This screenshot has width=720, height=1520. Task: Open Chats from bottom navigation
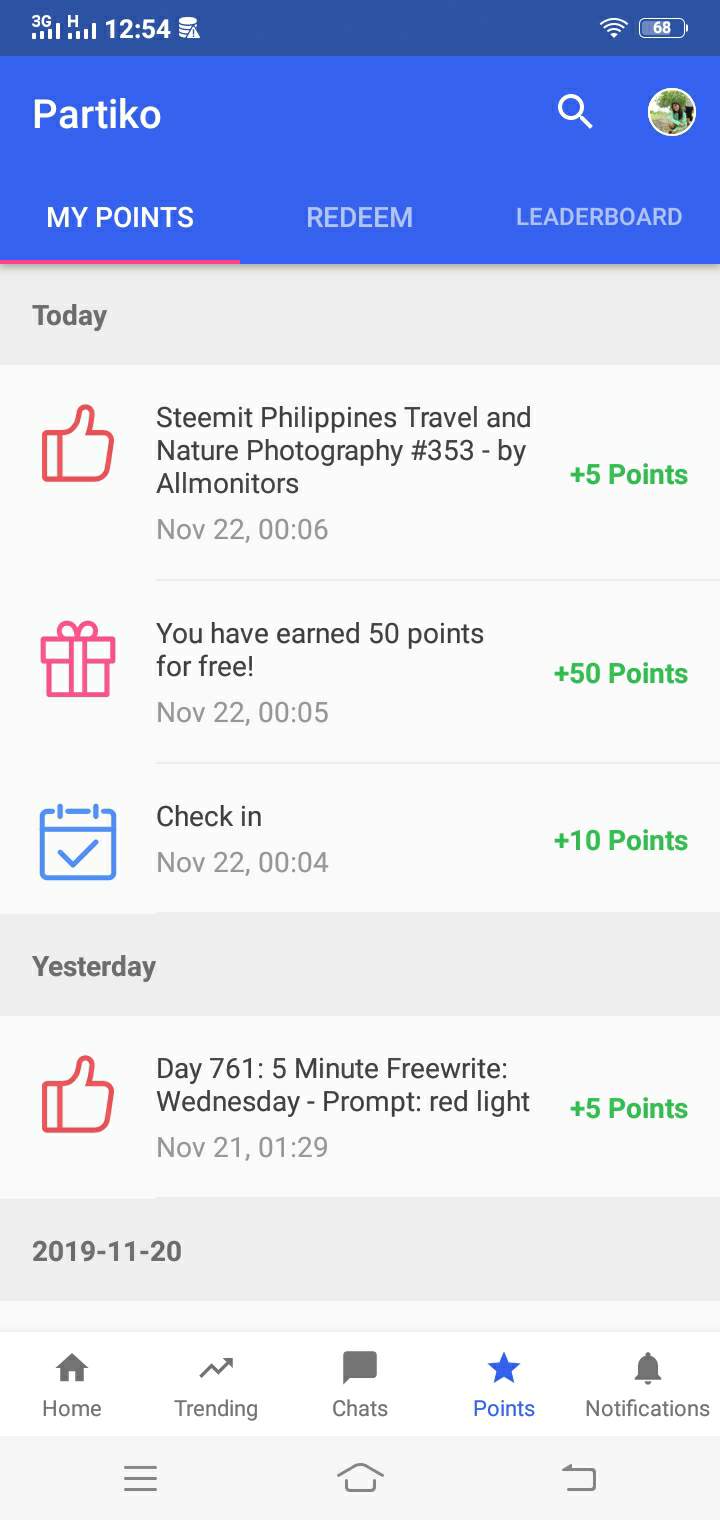pos(360,1384)
